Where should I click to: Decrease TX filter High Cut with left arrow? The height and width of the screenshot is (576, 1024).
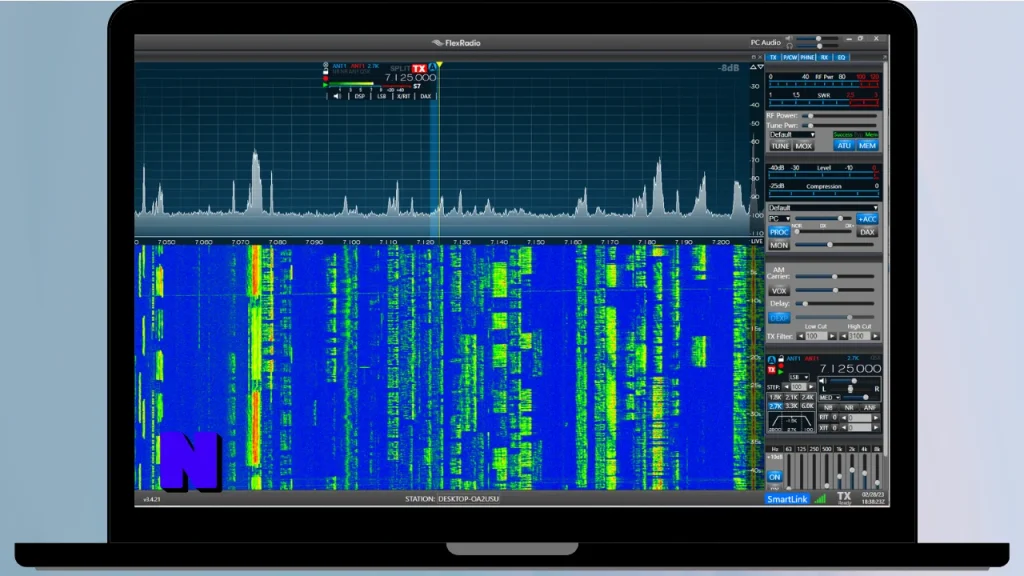coord(844,336)
